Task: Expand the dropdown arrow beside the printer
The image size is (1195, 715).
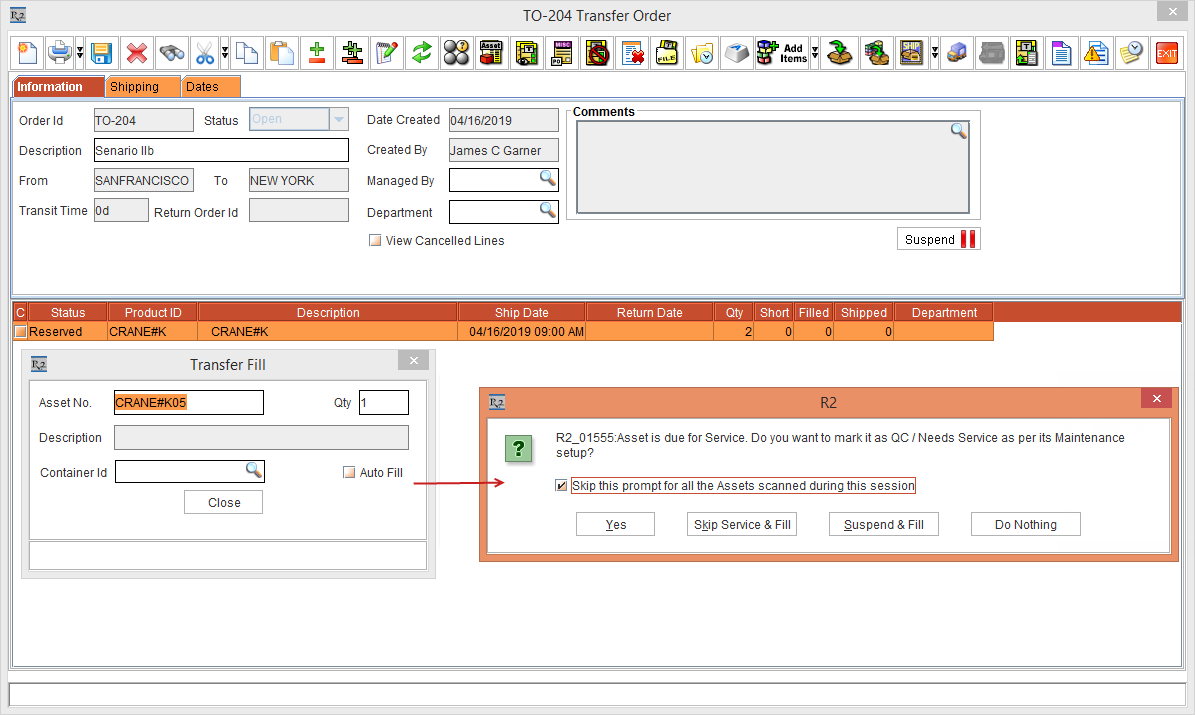Action: (x=78, y=53)
